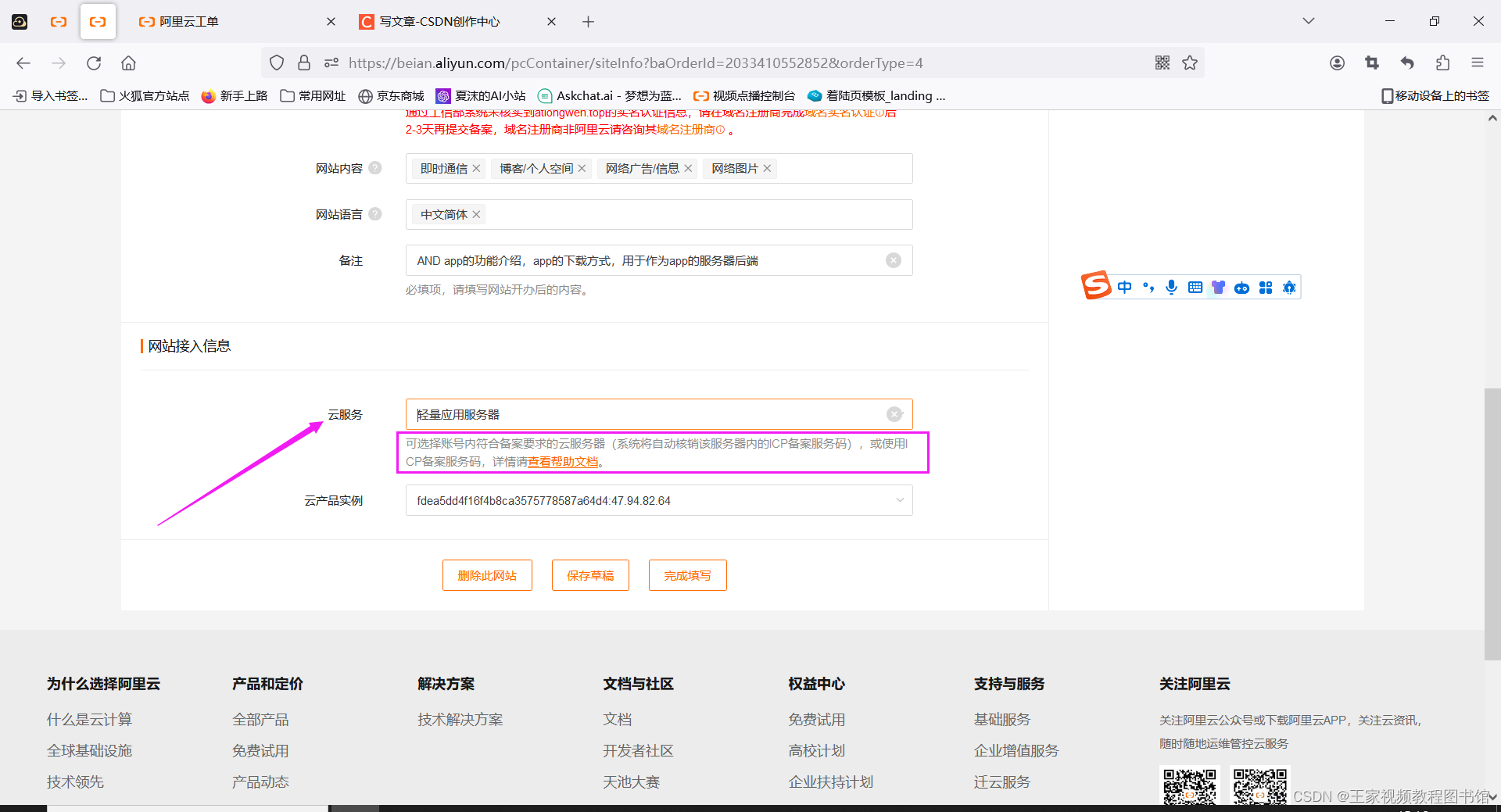Image resolution: width=1501 pixels, height=812 pixels.
Task: Open 免费试用 under 权益中心
Action: (x=817, y=720)
